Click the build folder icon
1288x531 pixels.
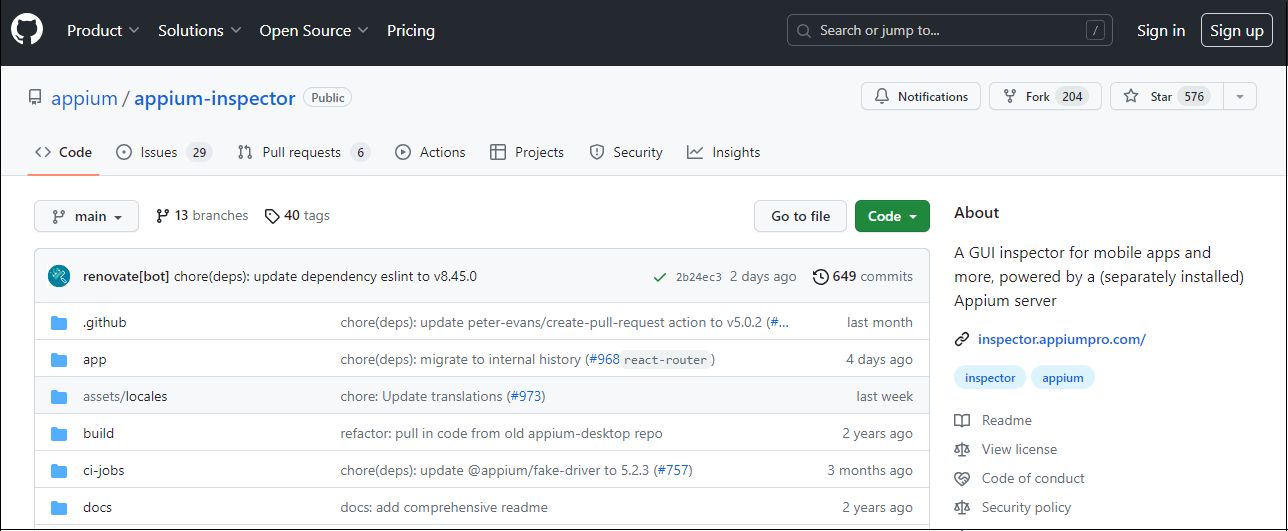coord(59,433)
